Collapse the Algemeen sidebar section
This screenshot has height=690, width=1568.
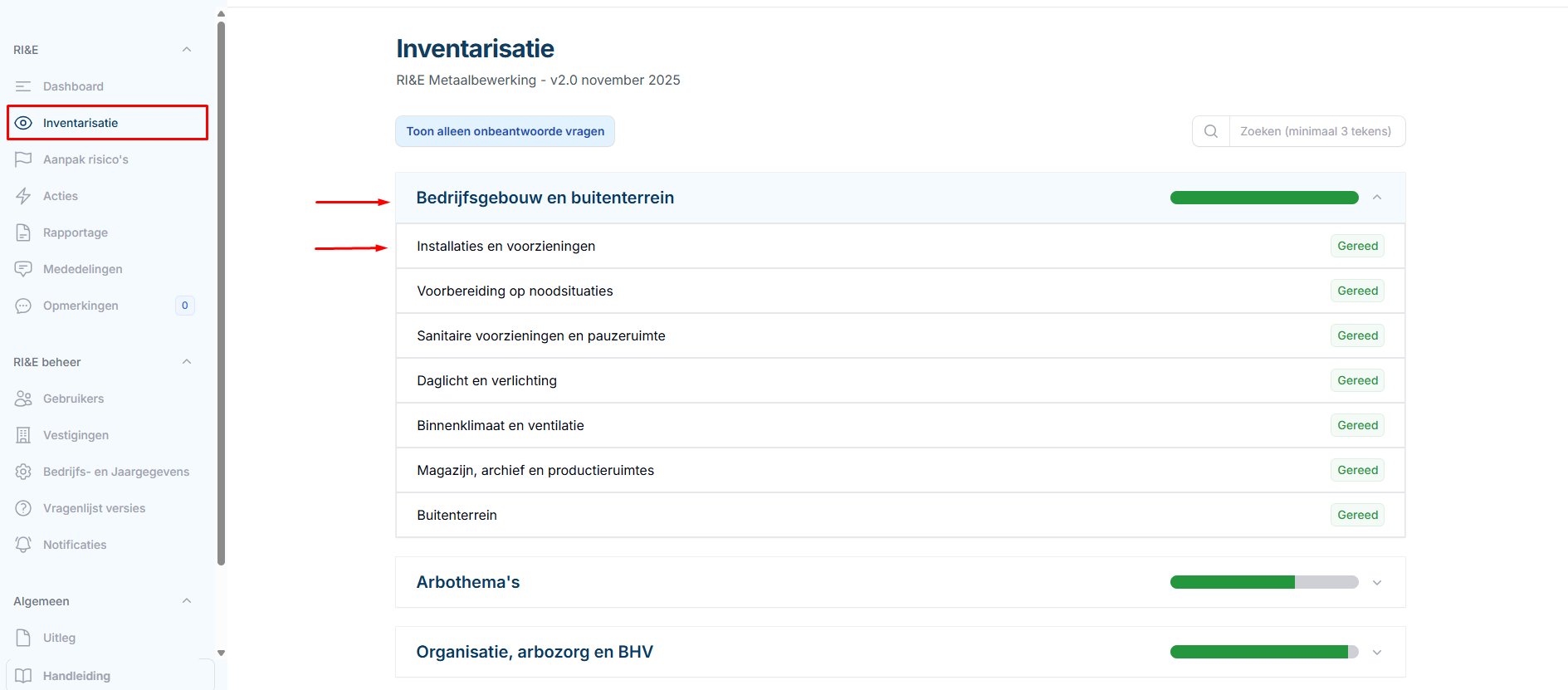point(187,601)
